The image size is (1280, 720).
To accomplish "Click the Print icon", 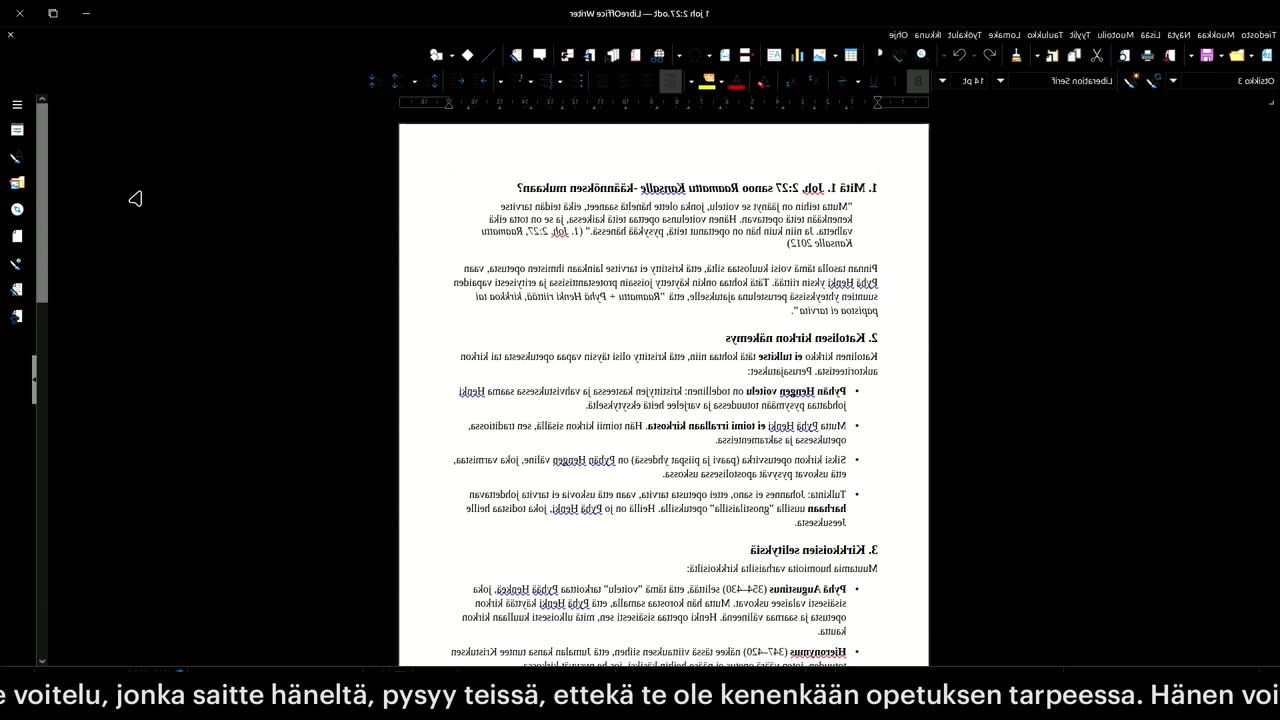I will point(1148,55).
